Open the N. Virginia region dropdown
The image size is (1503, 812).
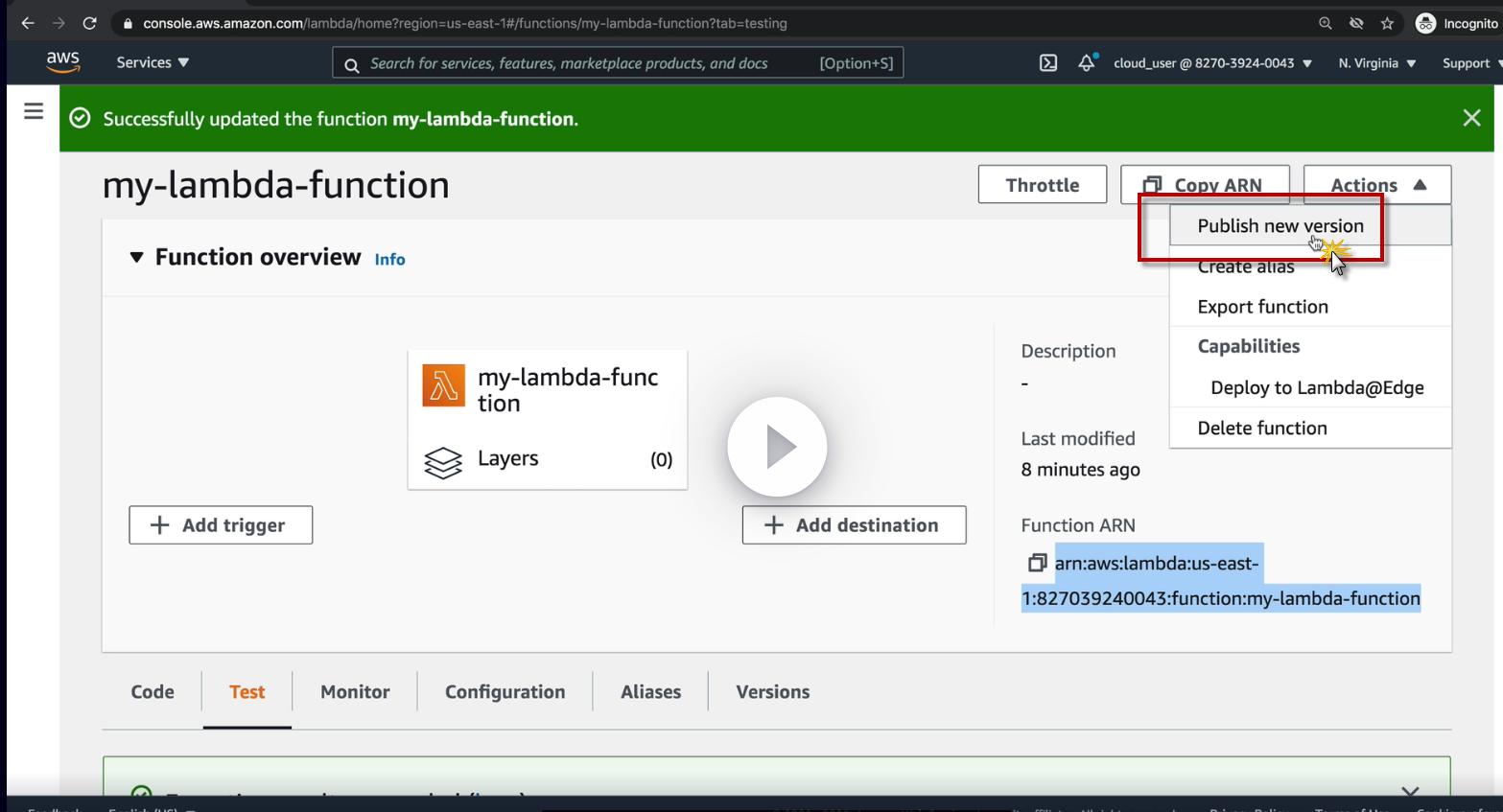[x=1376, y=63]
